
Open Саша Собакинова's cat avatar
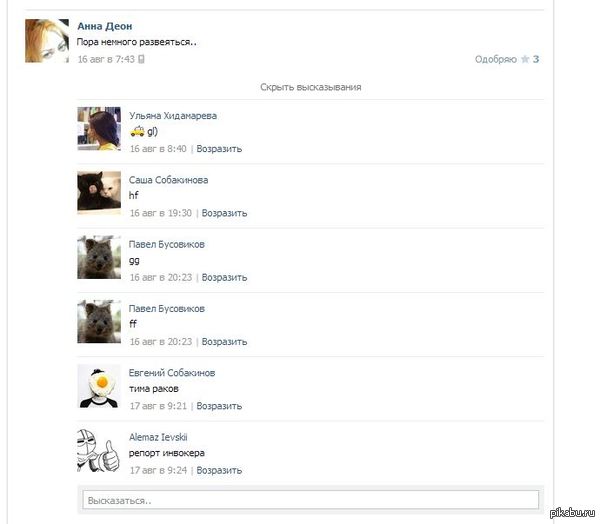(99, 191)
